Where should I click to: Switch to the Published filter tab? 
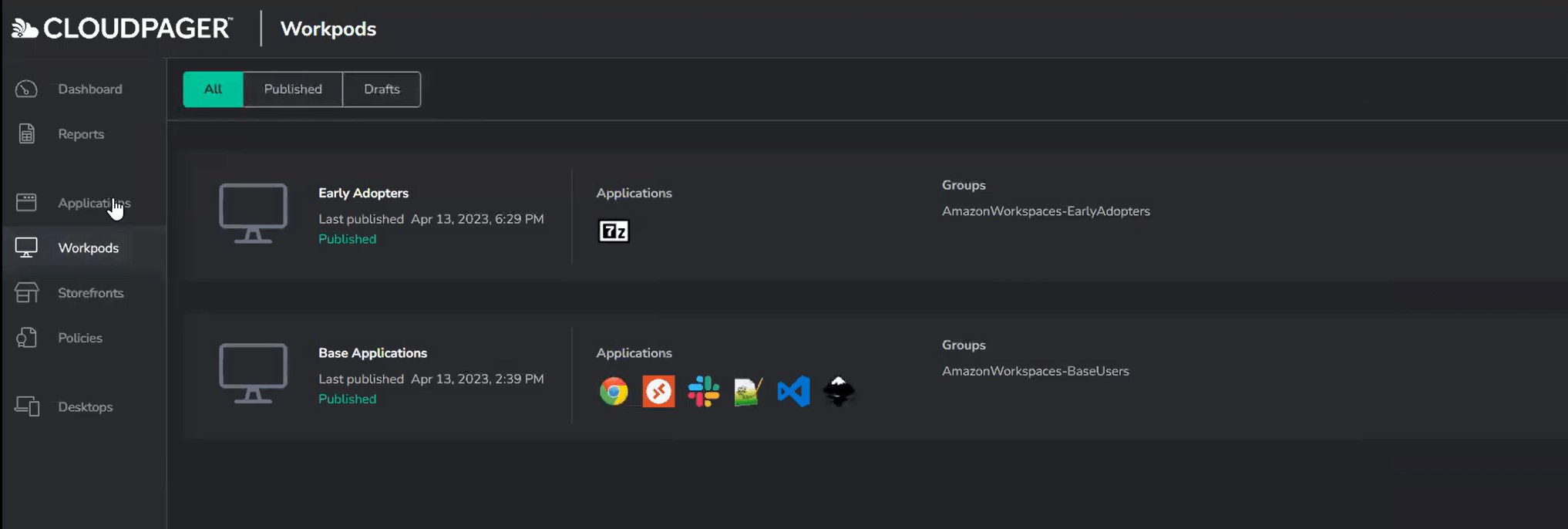coord(293,89)
